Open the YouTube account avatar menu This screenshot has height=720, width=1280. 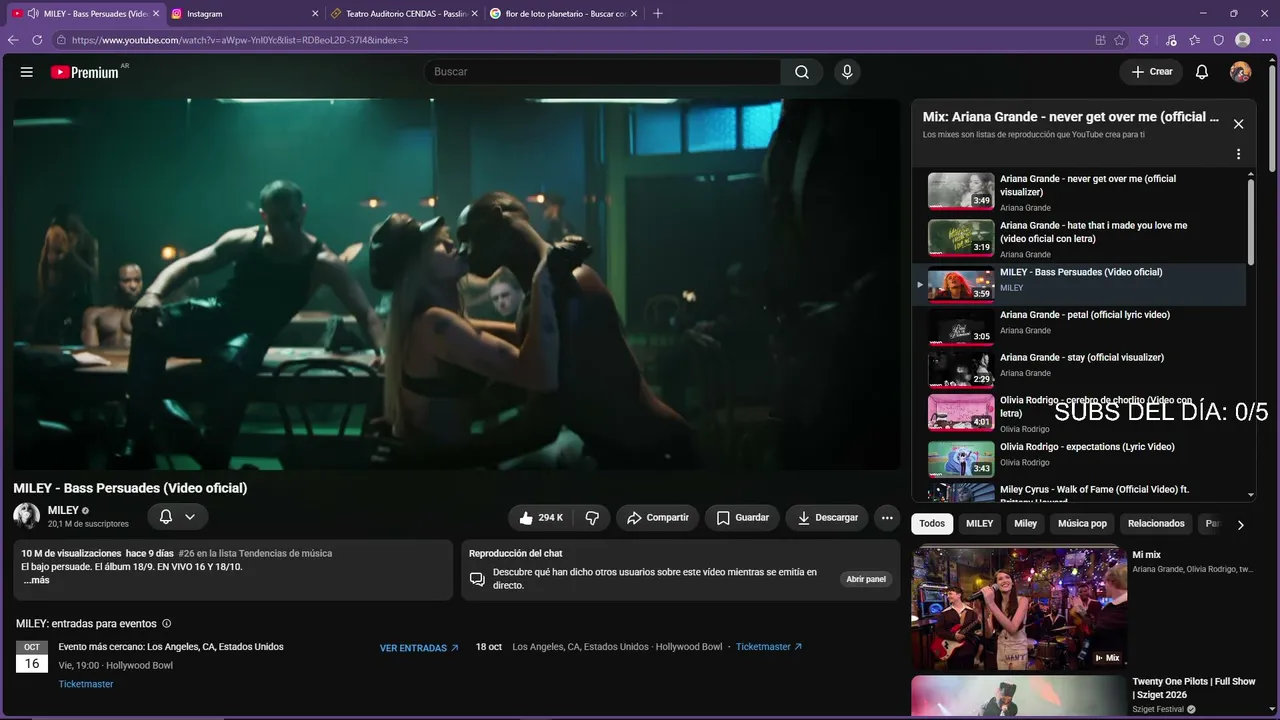tap(1240, 72)
